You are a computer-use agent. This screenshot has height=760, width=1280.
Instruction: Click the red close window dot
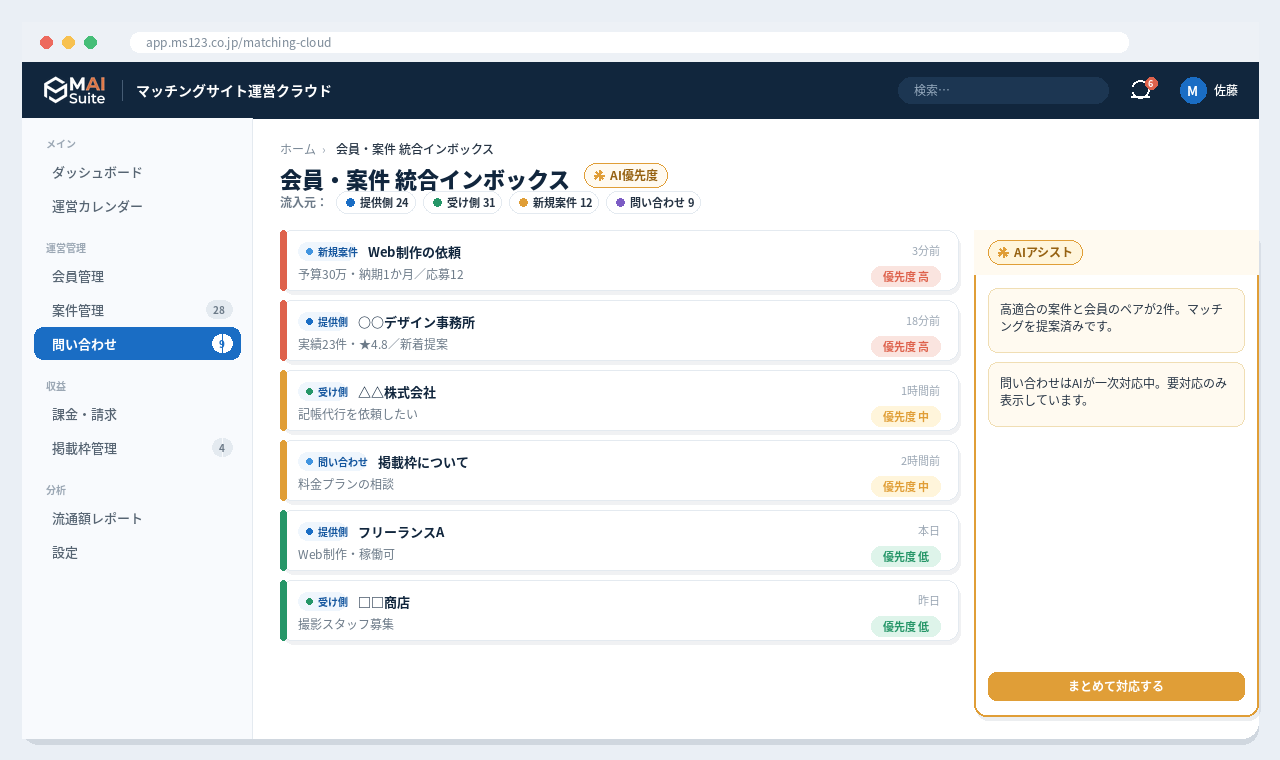tap(46, 42)
